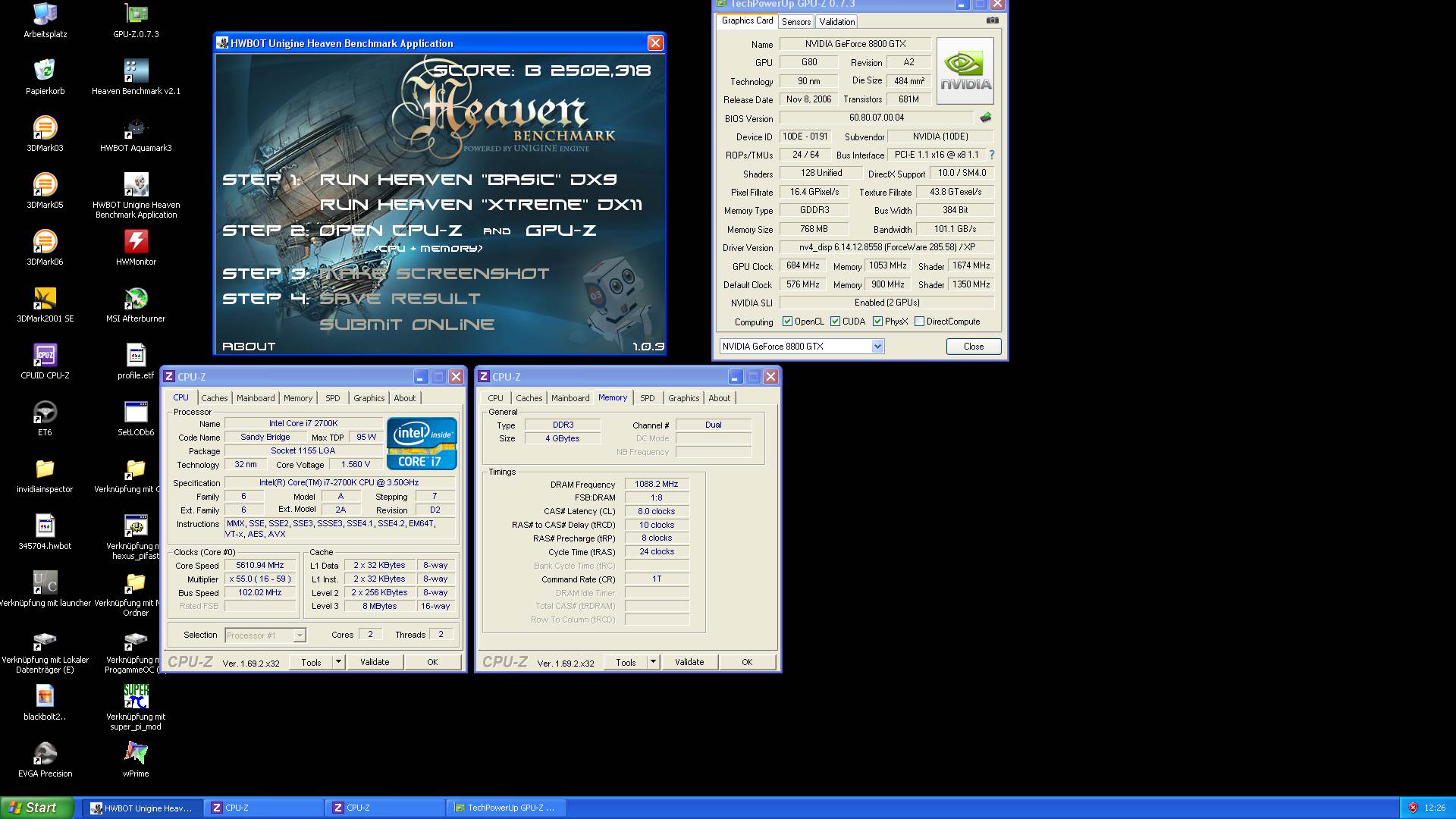Open Tools dropdown arrow in left CPU-Z

(x=338, y=662)
